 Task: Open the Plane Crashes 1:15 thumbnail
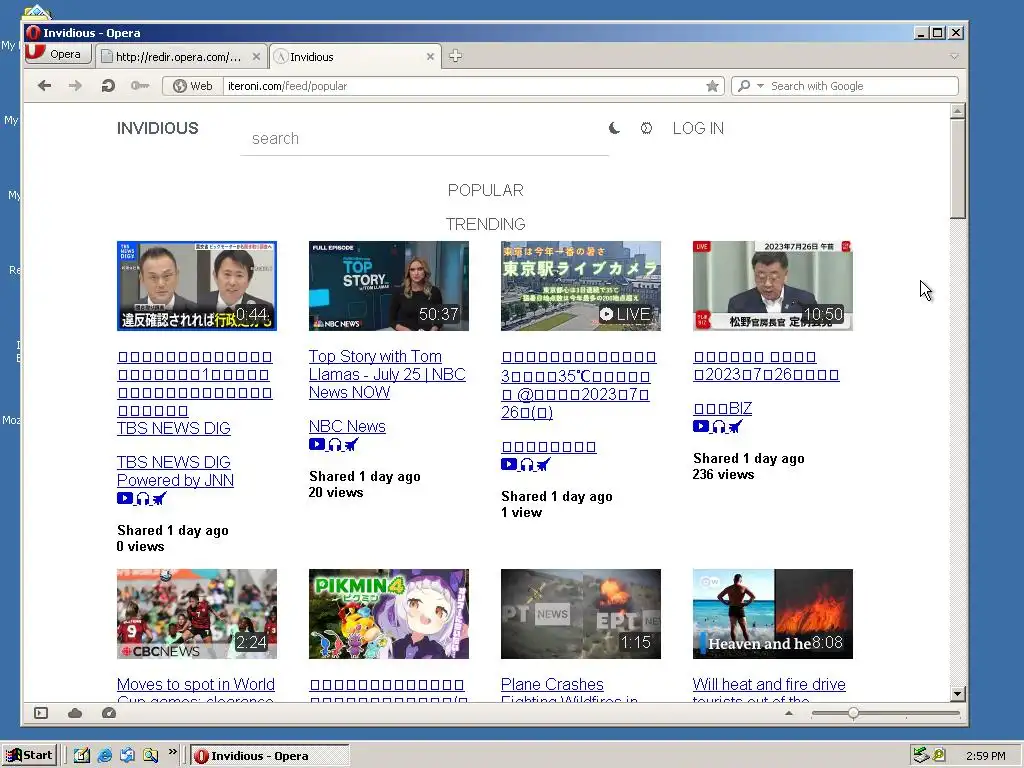[x=581, y=614]
